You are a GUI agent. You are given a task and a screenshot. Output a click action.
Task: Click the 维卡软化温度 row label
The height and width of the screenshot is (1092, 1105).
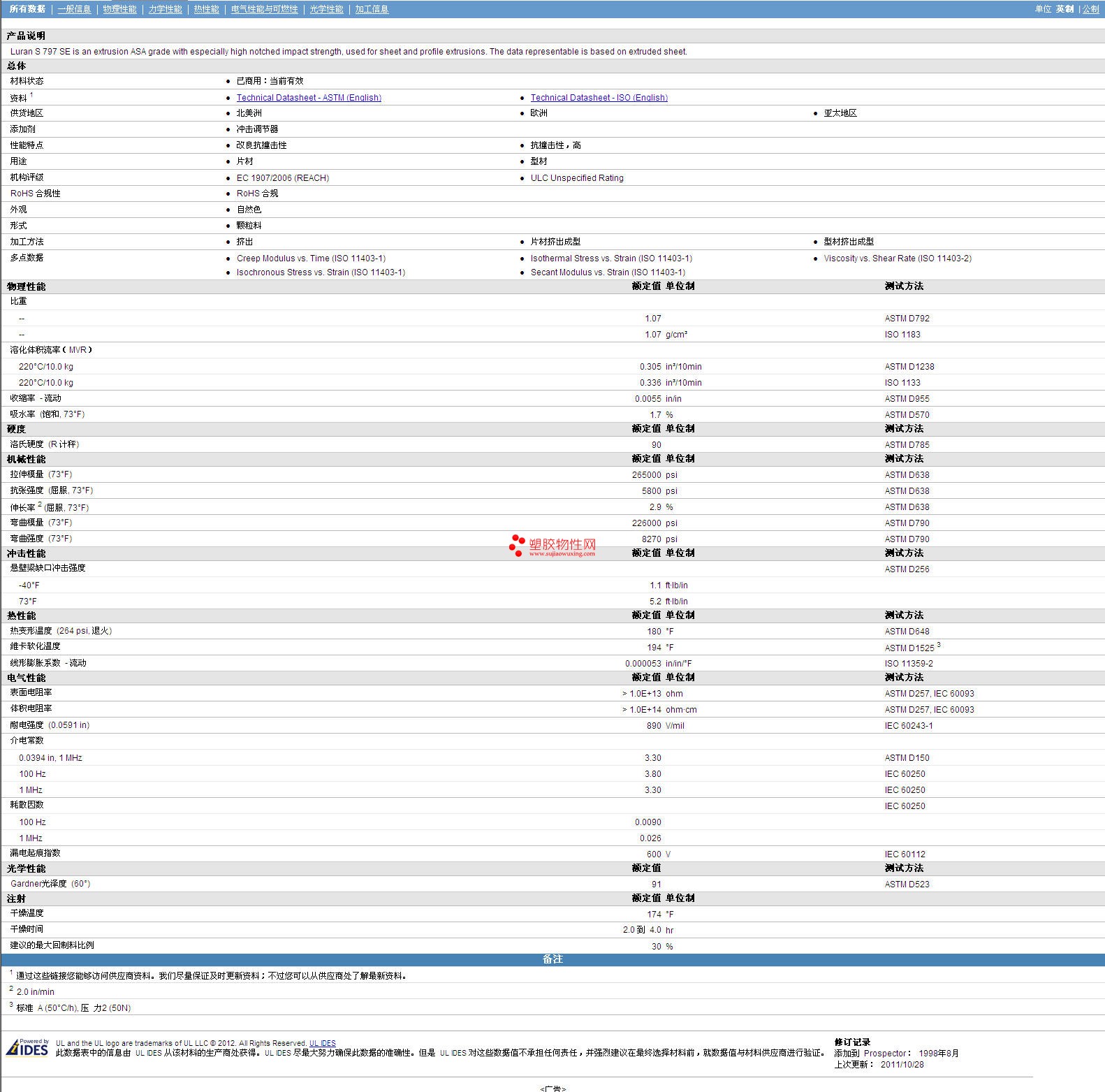tap(35, 646)
